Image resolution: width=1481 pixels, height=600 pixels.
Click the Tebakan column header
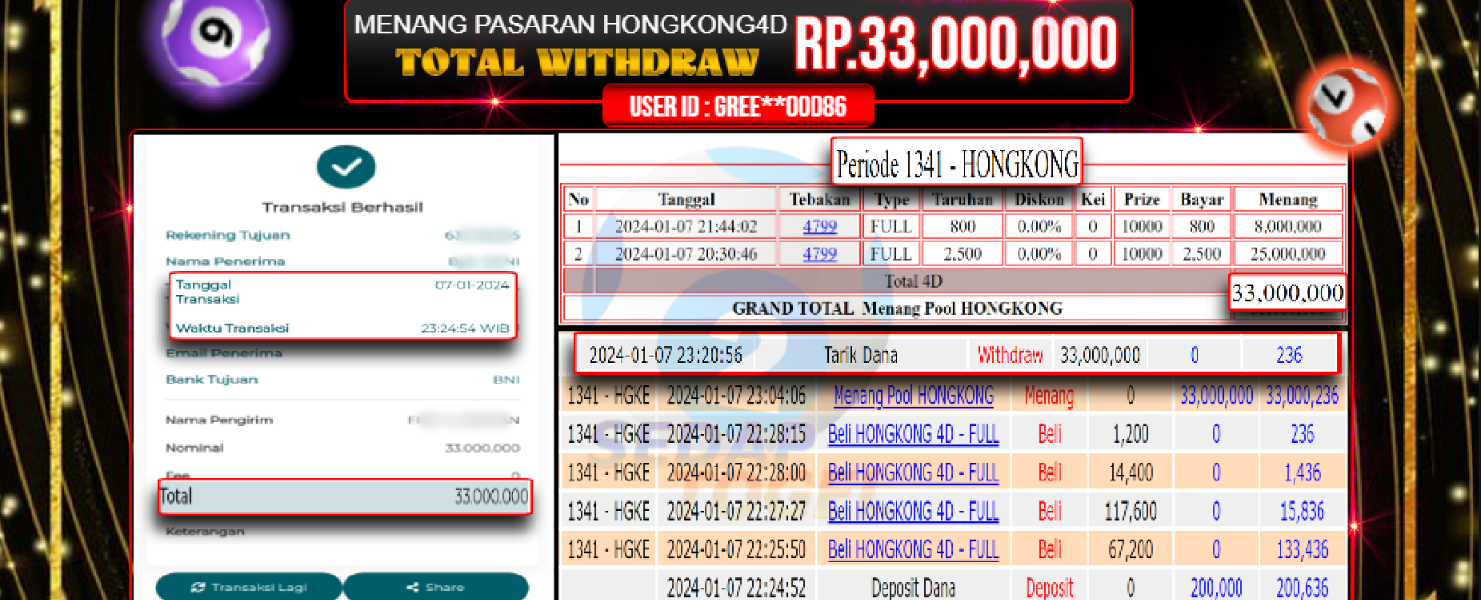click(x=820, y=199)
